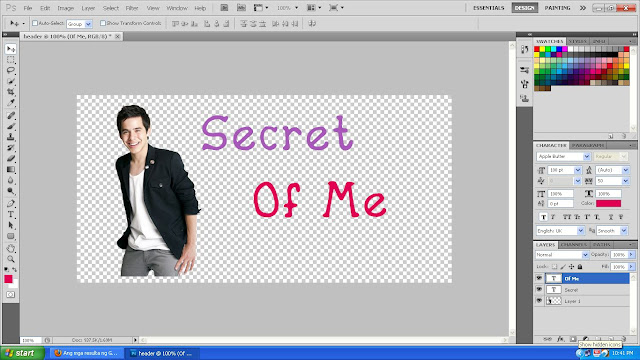Enable the Auto-Select checkbox

pos(35,23)
